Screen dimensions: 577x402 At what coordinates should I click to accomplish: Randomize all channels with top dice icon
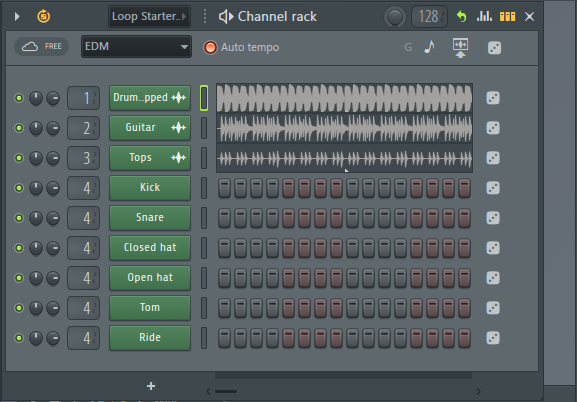point(494,48)
